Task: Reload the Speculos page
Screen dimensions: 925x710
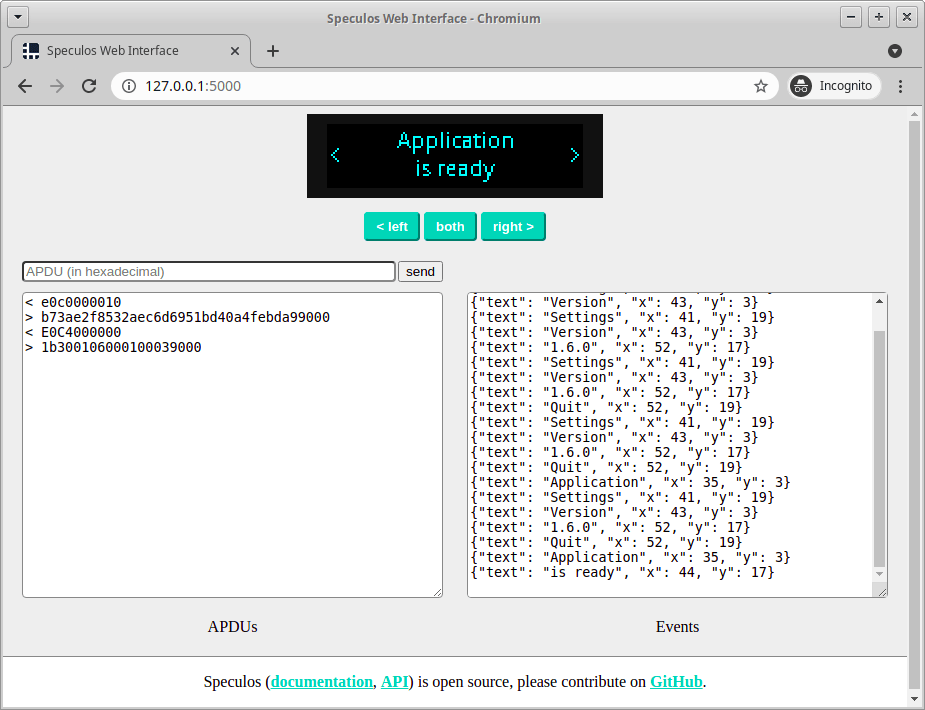Action: point(88,86)
